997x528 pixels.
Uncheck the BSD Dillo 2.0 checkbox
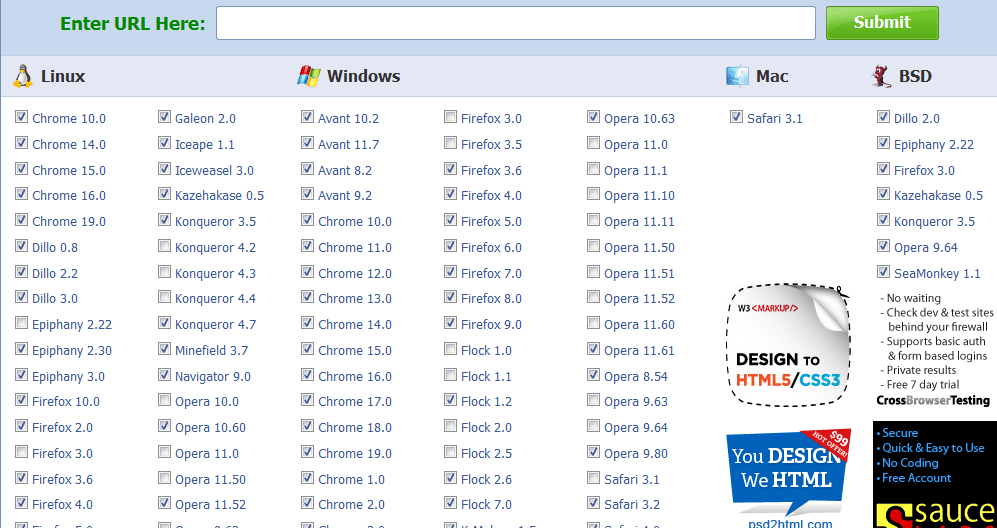coord(883,117)
